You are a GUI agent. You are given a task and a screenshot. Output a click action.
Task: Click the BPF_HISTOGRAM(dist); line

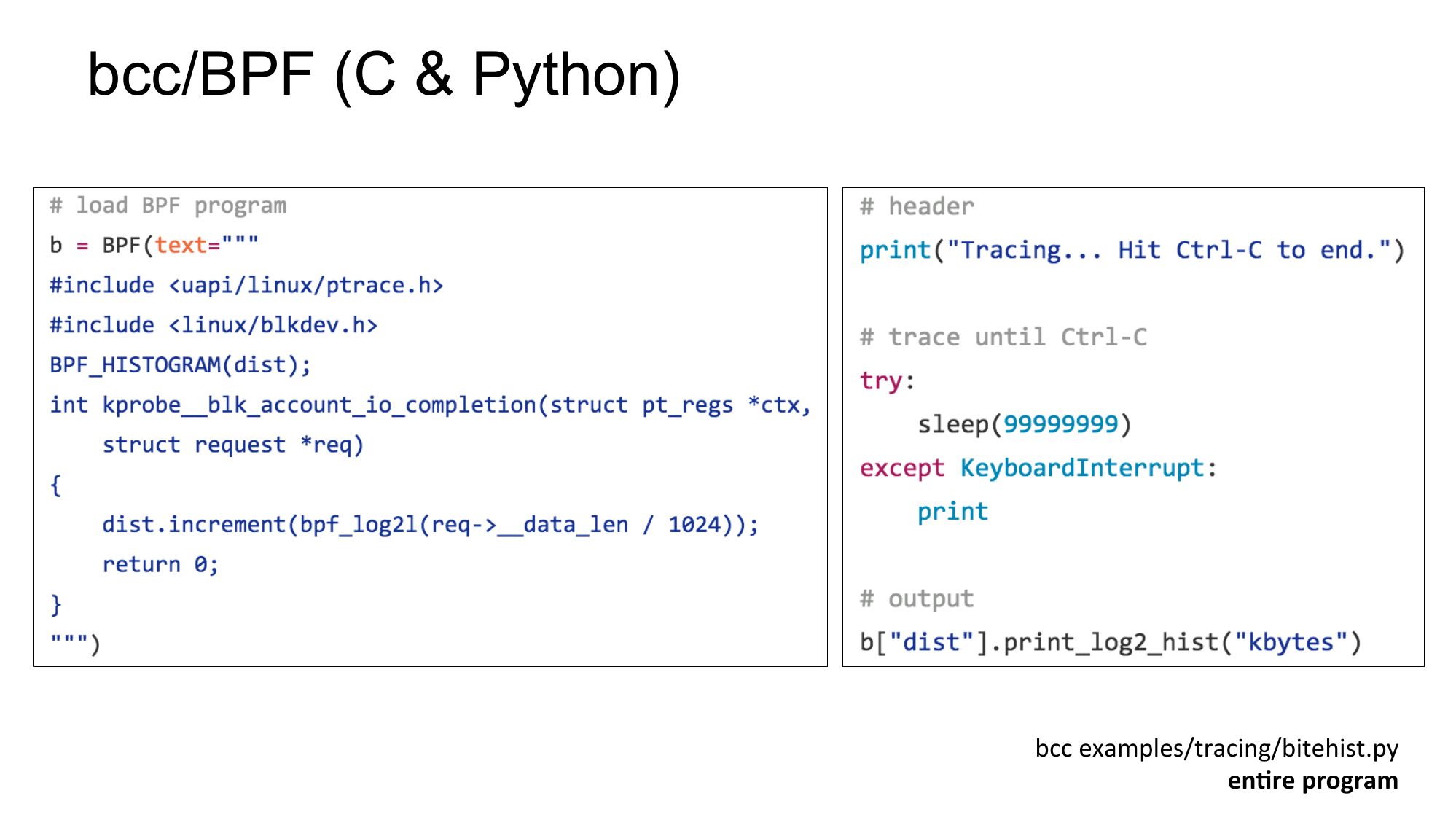tap(180, 365)
